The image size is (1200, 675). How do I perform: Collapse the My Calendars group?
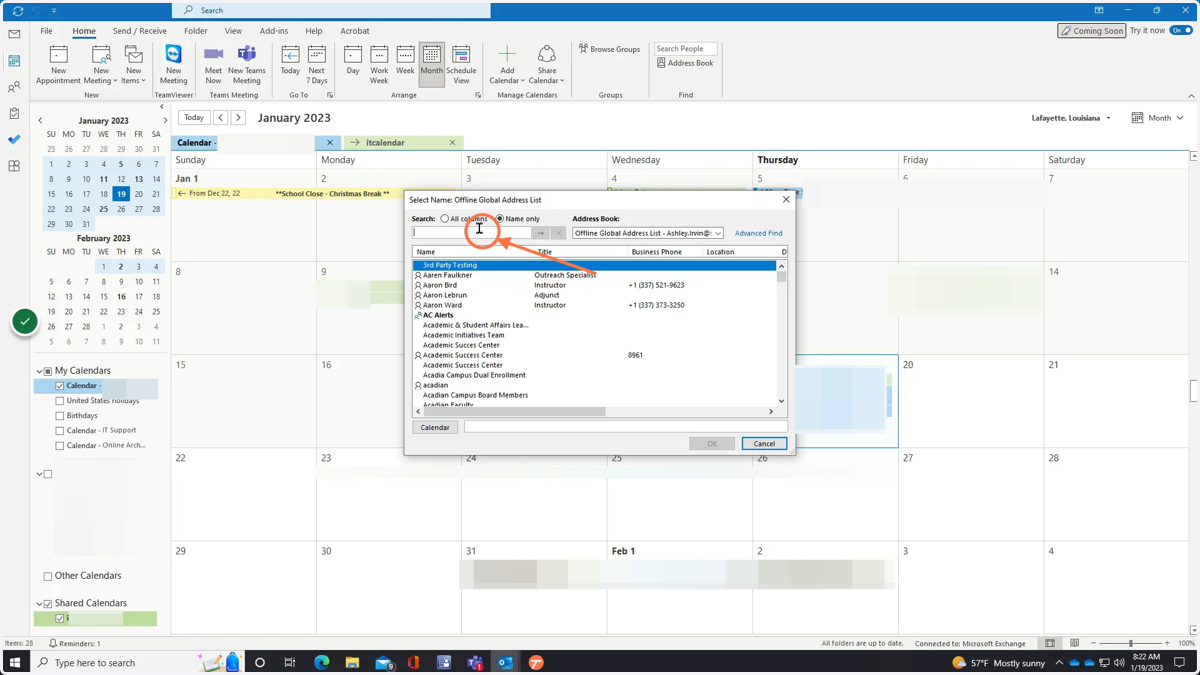(39, 371)
